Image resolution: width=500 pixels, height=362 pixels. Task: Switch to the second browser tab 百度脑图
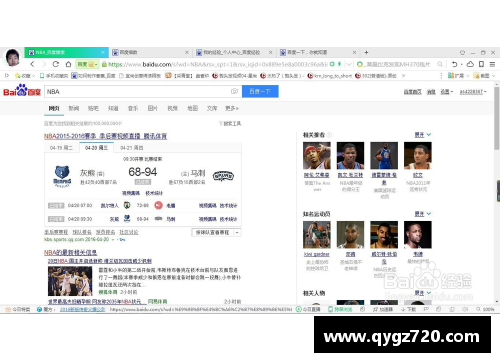tap(150, 52)
